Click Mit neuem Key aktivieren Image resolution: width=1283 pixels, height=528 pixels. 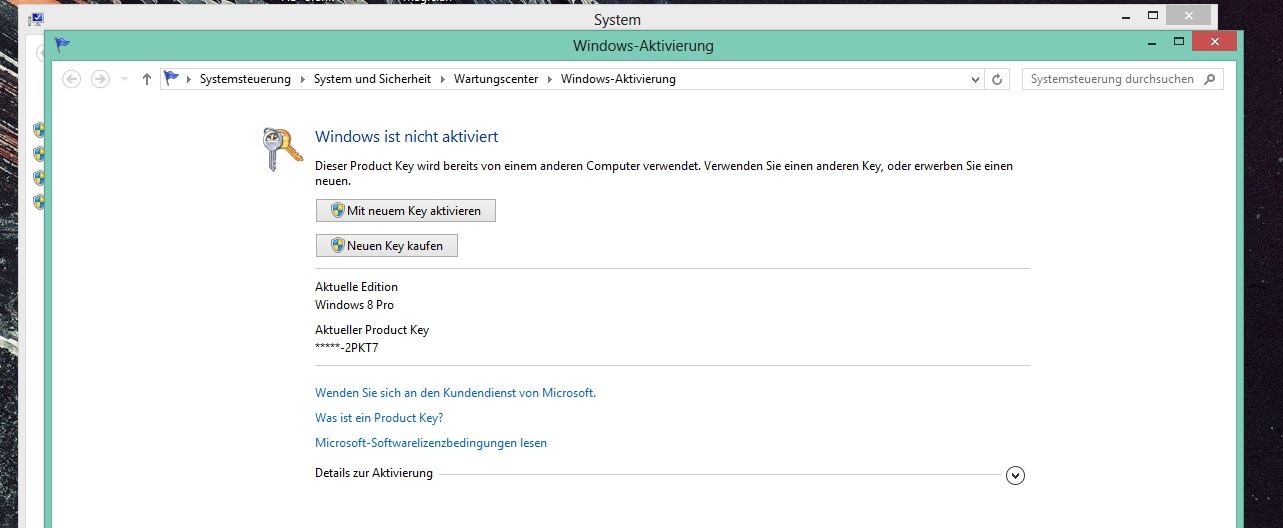tap(405, 211)
